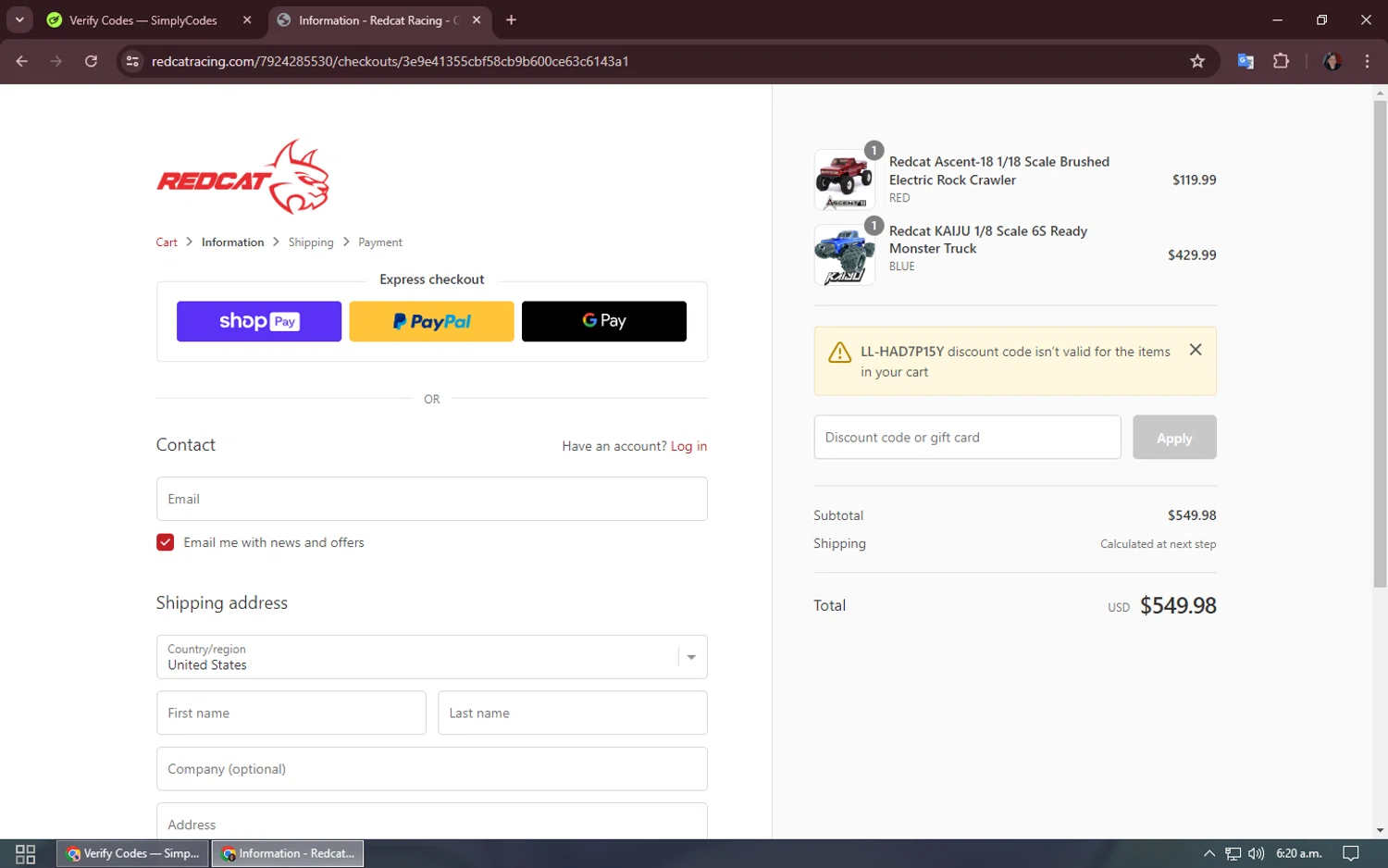Open the network tray icon
Image resolution: width=1388 pixels, height=868 pixels.
click(1233, 853)
